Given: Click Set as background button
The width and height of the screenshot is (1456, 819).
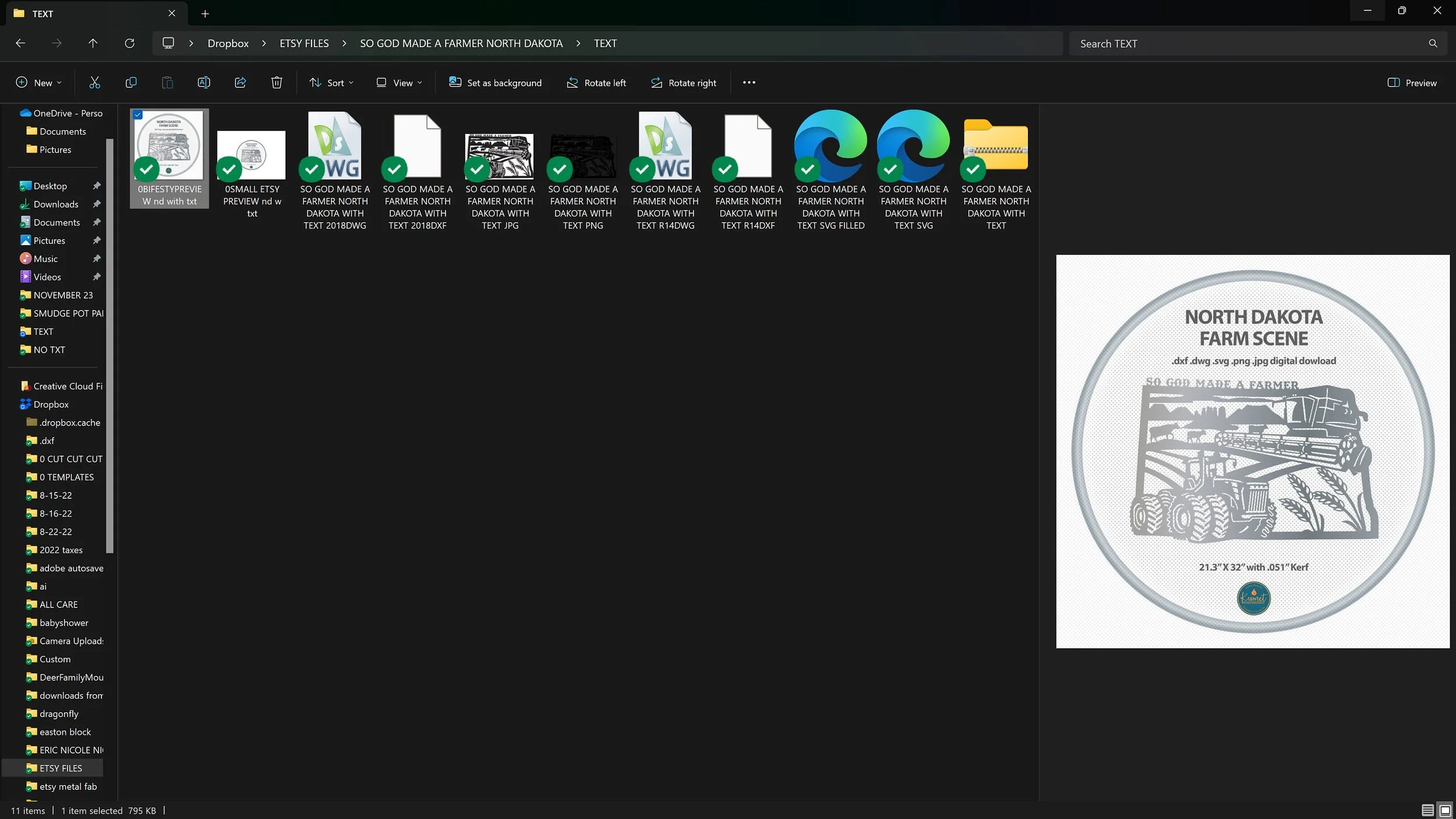Looking at the screenshot, I should pyautogui.click(x=495, y=83).
